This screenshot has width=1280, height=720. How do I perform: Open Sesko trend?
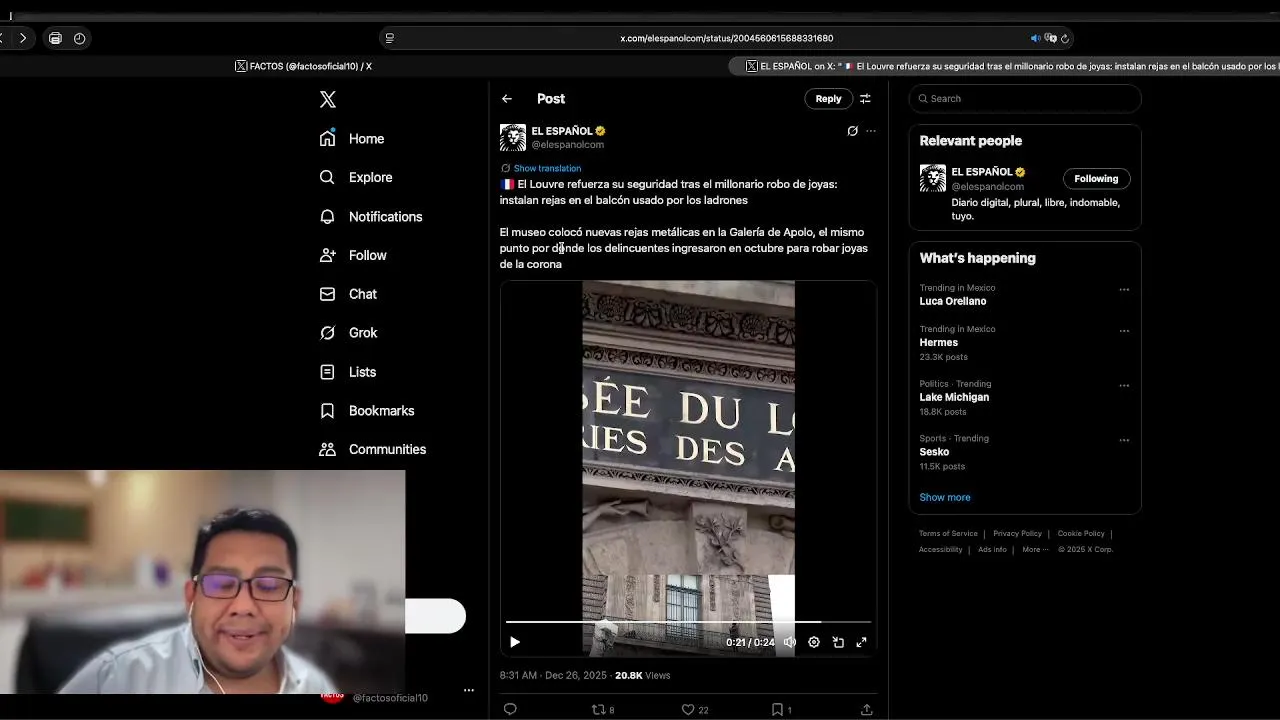coord(934,452)
